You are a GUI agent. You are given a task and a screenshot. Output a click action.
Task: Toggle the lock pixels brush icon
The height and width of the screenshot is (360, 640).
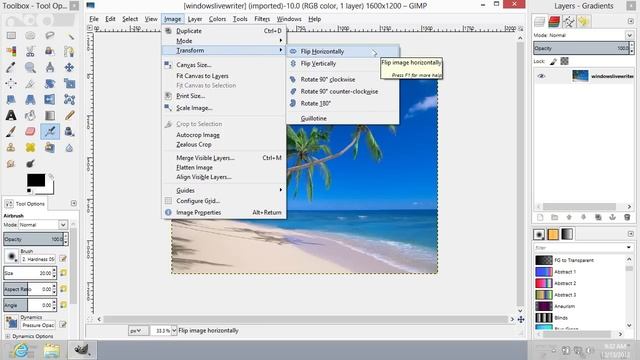[553, 61]
